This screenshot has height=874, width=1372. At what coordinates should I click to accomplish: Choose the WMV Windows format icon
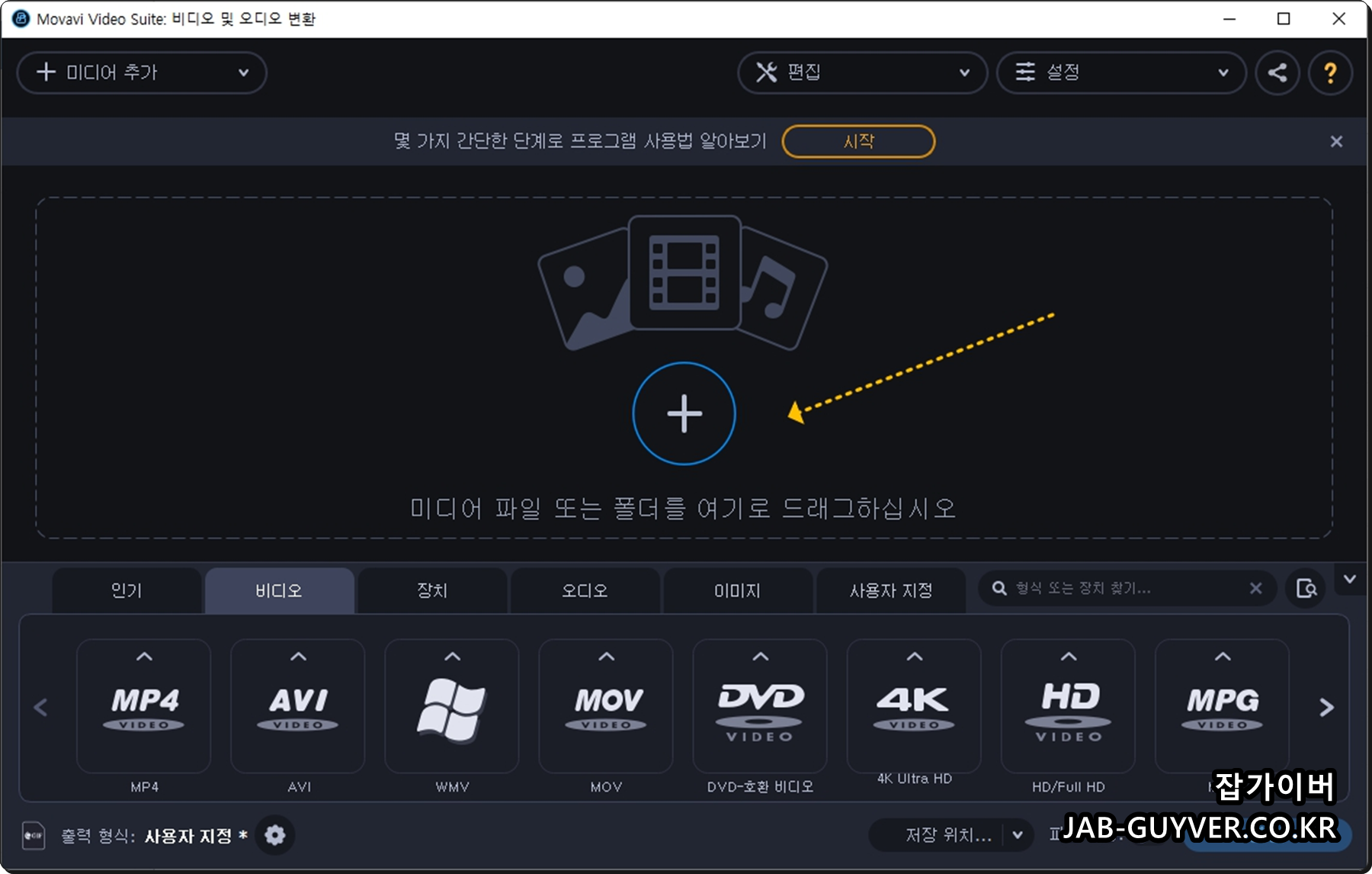click(452, 706)
